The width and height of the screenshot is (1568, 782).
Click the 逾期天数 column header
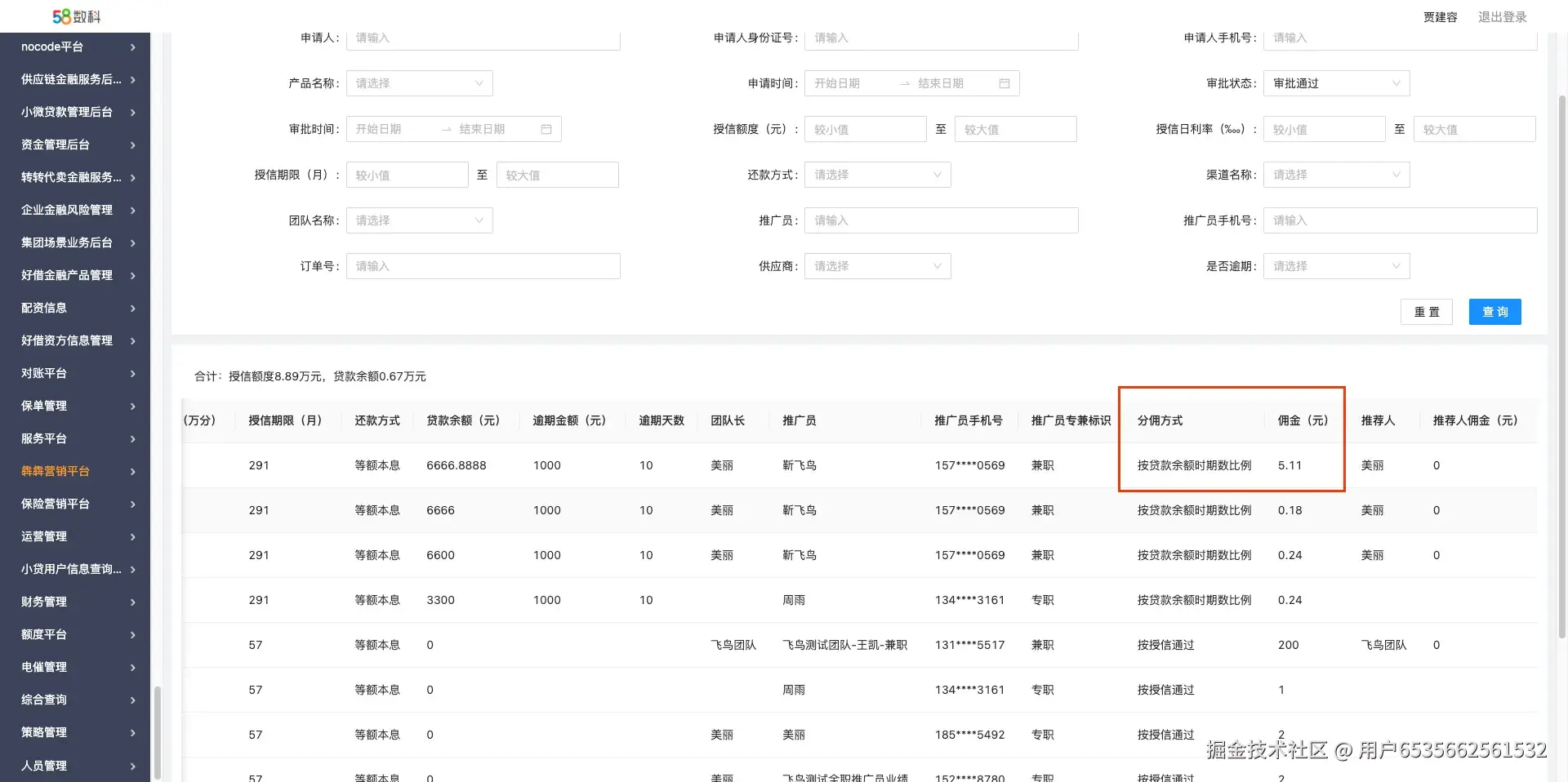pos(661,420)
